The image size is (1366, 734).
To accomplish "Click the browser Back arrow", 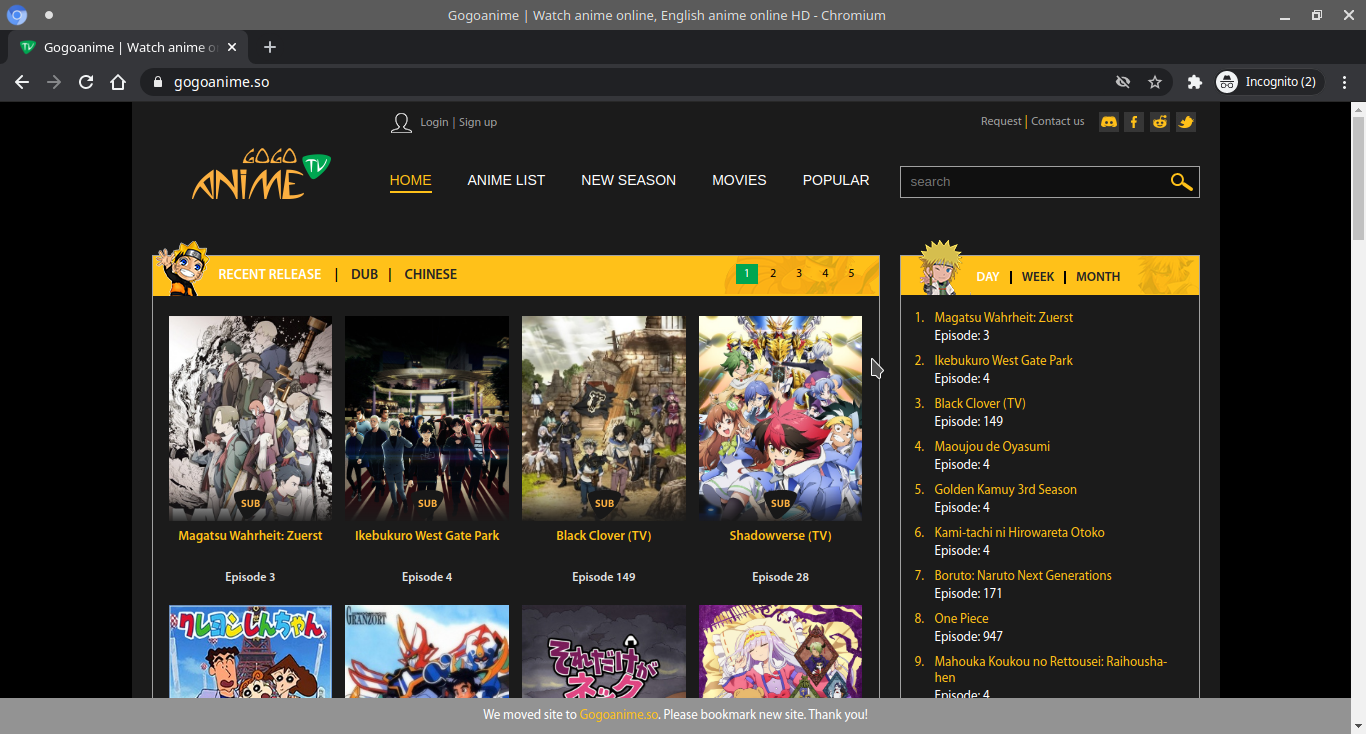I will [x=22, y=82].
